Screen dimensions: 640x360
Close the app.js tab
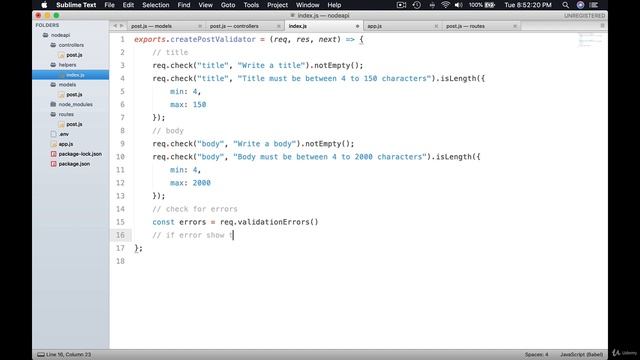(x=436, y=26)
